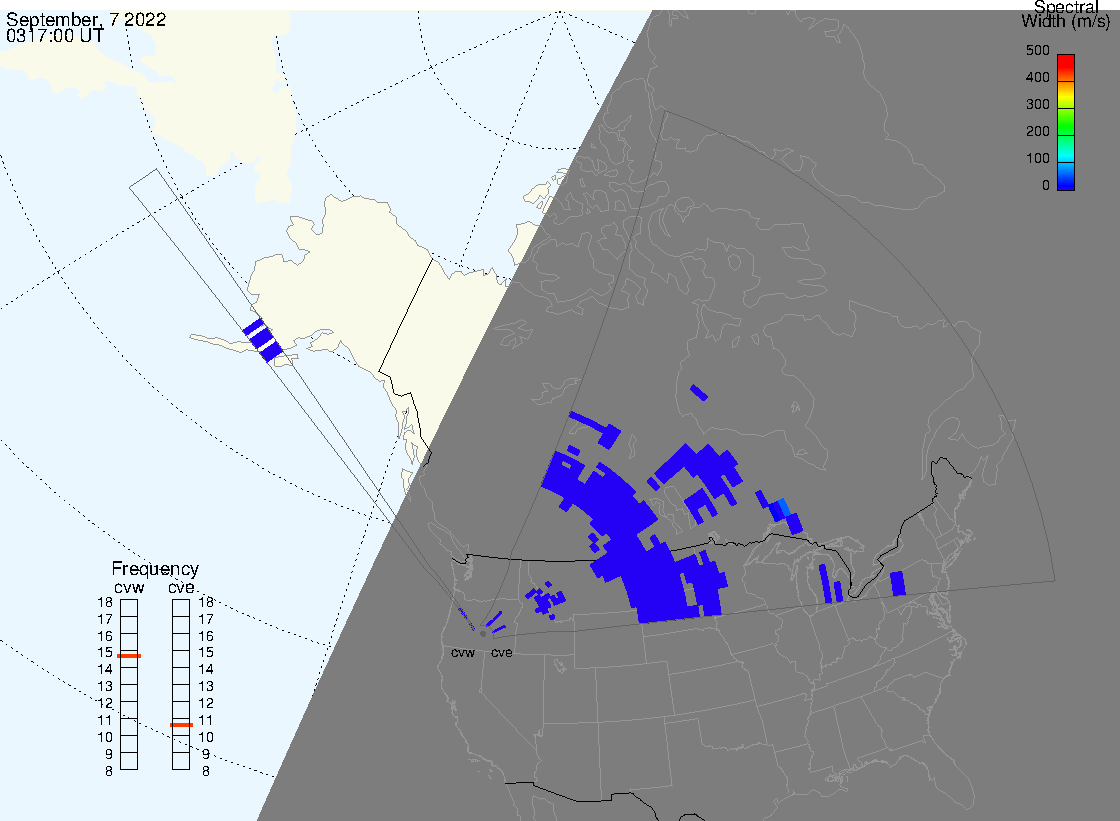
Task: Click the 300 label on the color scale
Action: point(1037,104)
